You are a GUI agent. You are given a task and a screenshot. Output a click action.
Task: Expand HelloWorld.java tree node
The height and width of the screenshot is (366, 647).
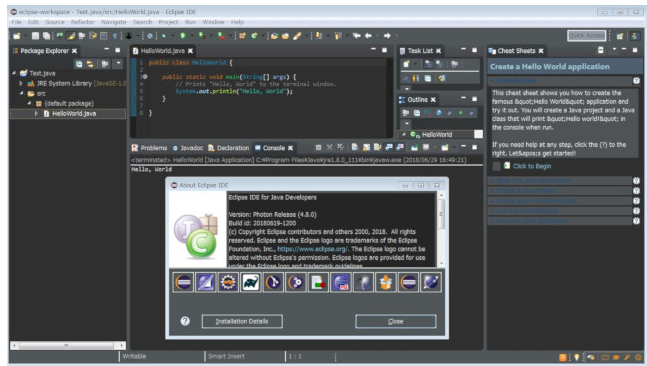(36, 113)
